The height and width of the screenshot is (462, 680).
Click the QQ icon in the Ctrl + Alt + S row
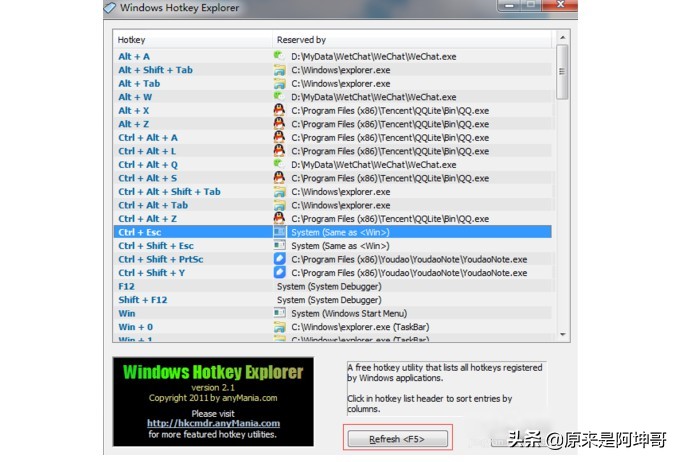point(279,178)
